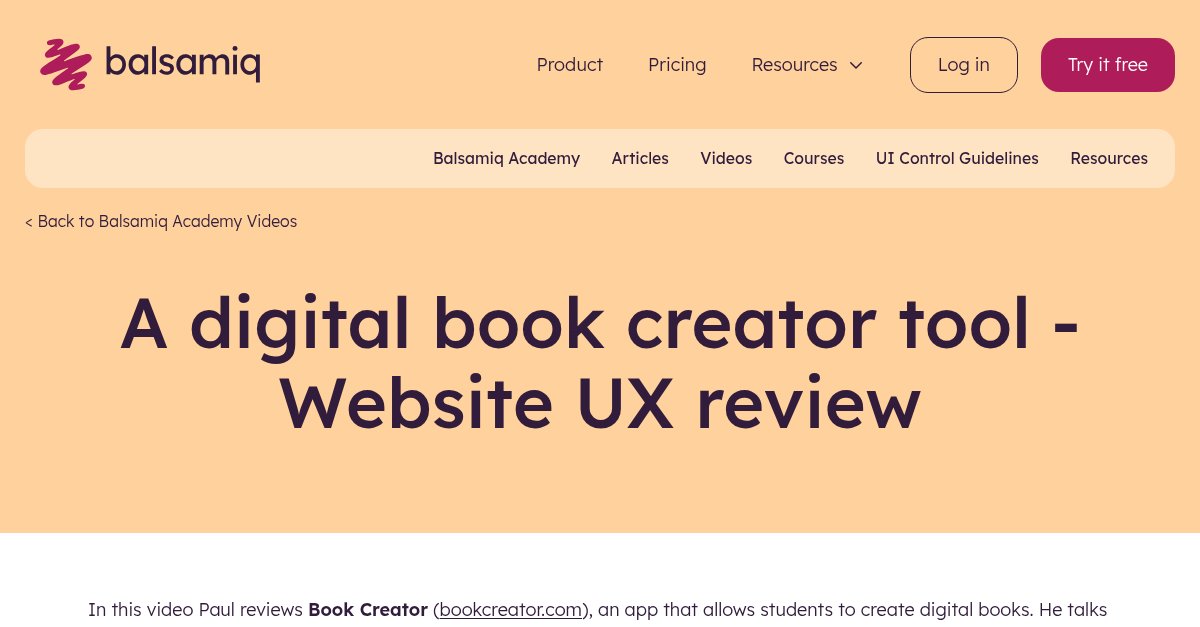Click the Log in button
This screenshot has height=627, width=1200.
[963, 64]
